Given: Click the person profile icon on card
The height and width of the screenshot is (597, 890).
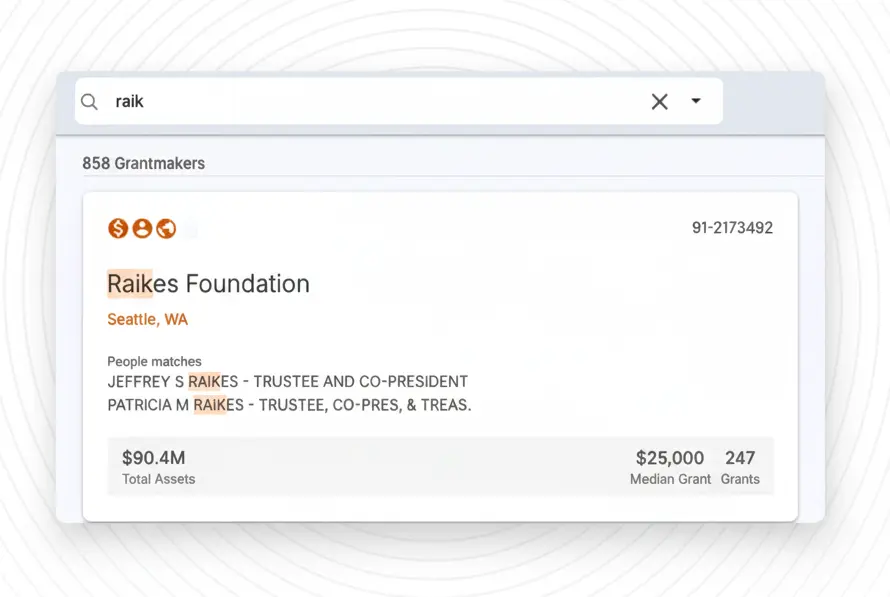Looking at the screenshot, I should [x=142, y=229].
